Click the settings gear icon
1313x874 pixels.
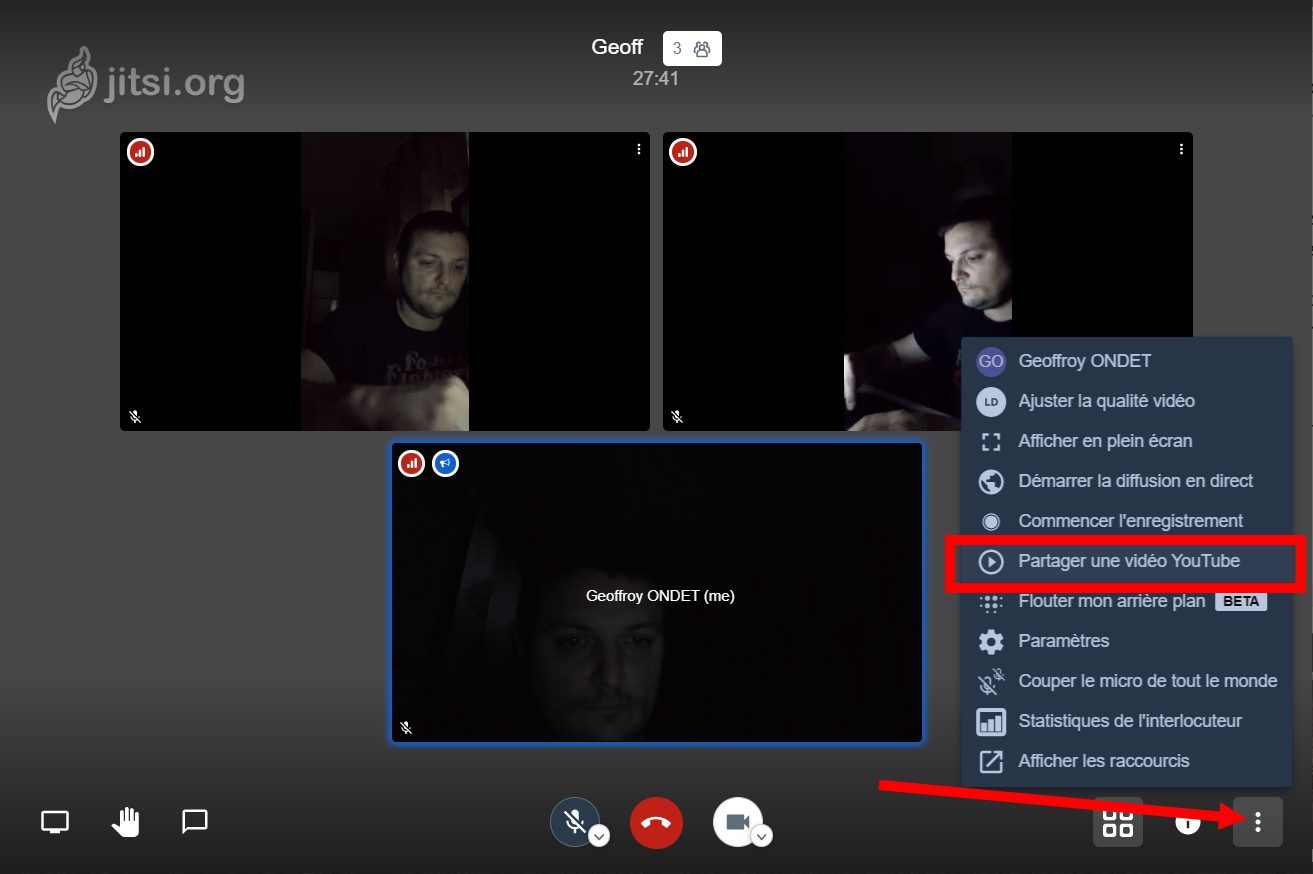[990, 641]
